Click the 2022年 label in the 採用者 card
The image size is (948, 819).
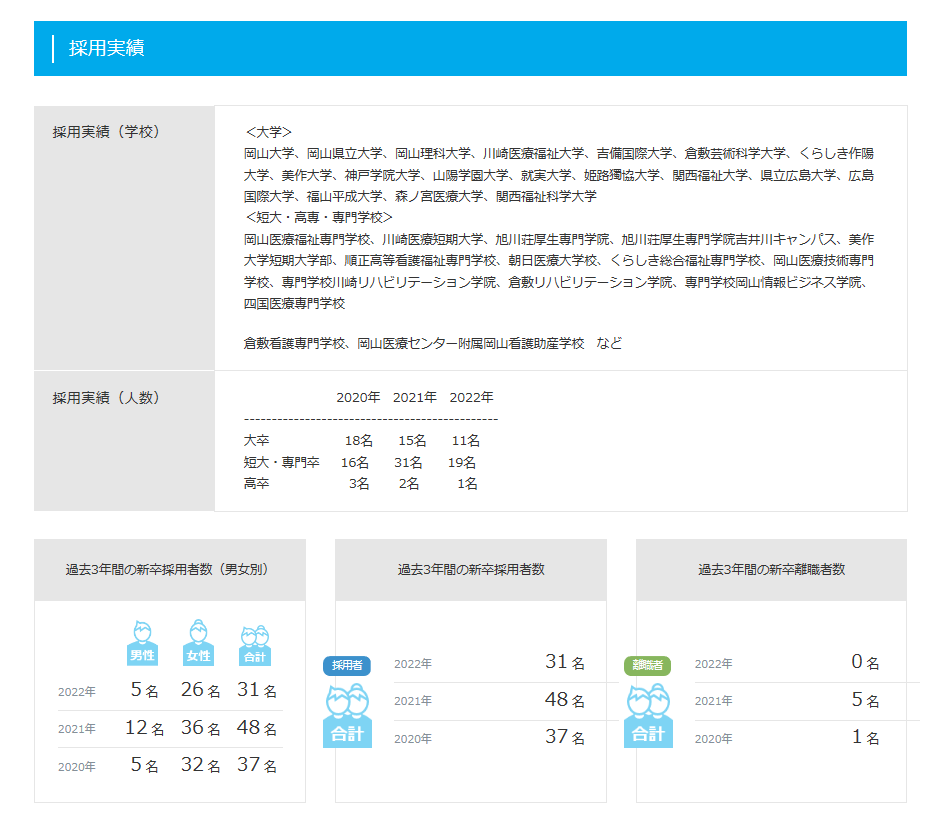pos(413,664)
